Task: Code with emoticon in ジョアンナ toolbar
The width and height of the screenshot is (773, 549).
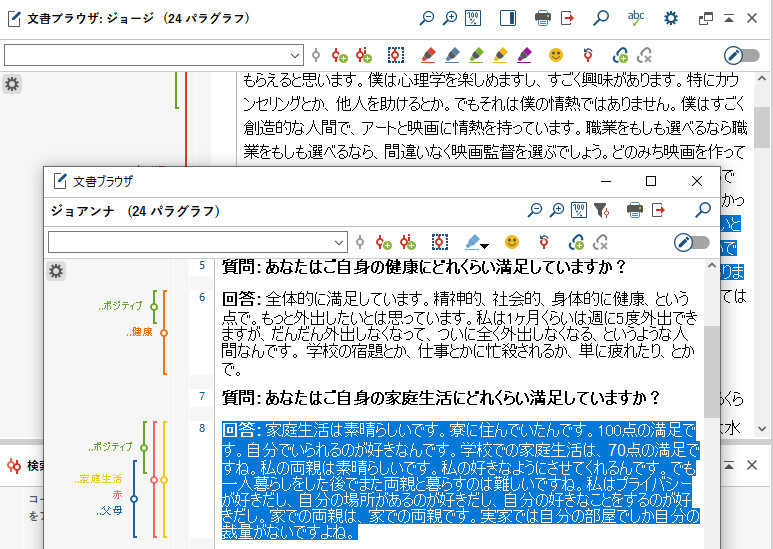Action: coord(512,242)
